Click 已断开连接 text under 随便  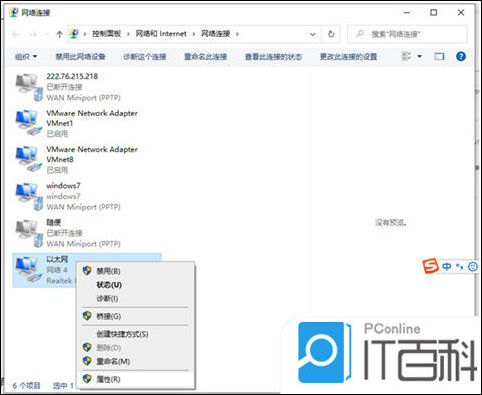pos(64,233)
